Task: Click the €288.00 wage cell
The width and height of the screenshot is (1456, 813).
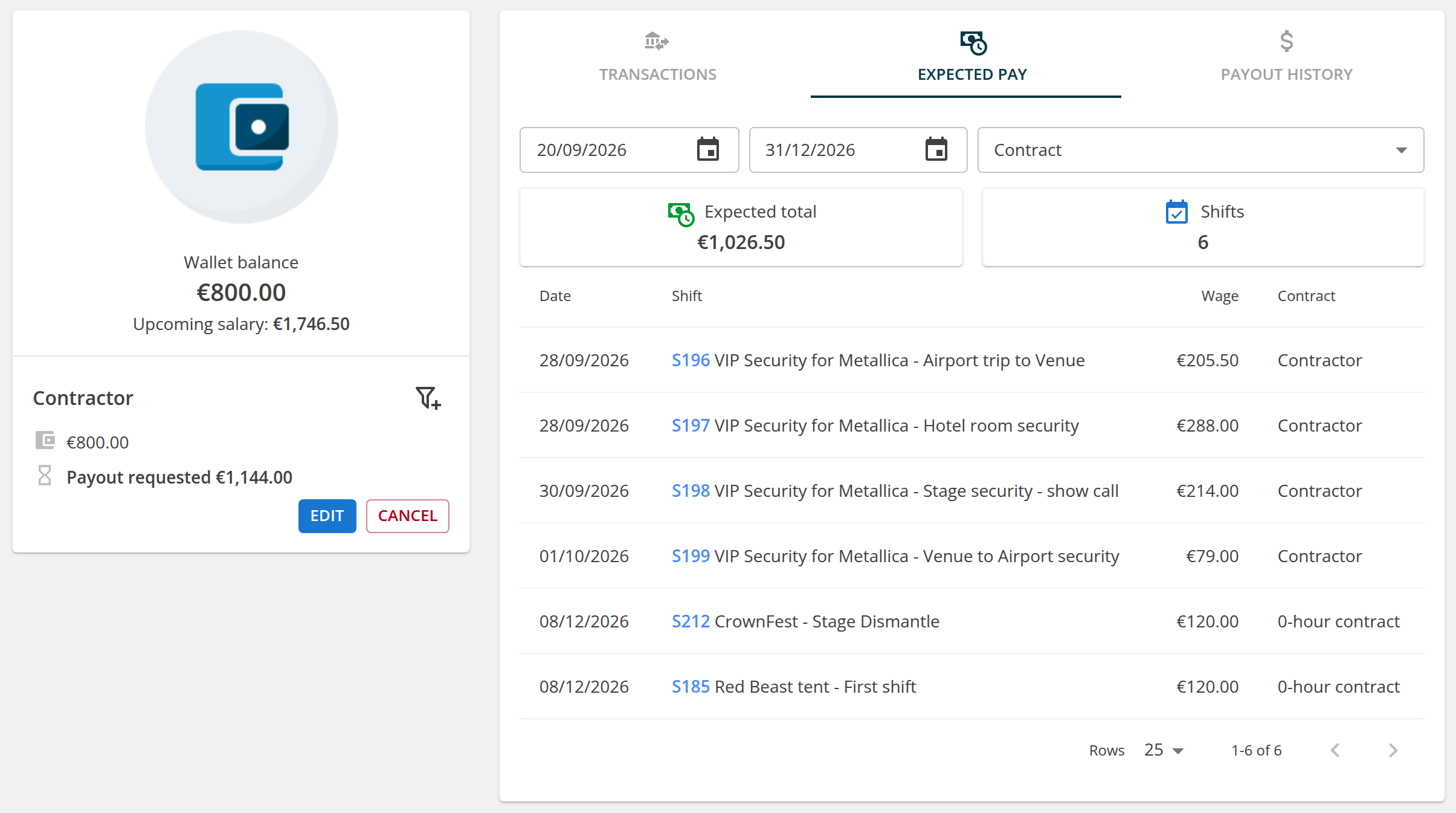Action: [x=1207, y=426]
